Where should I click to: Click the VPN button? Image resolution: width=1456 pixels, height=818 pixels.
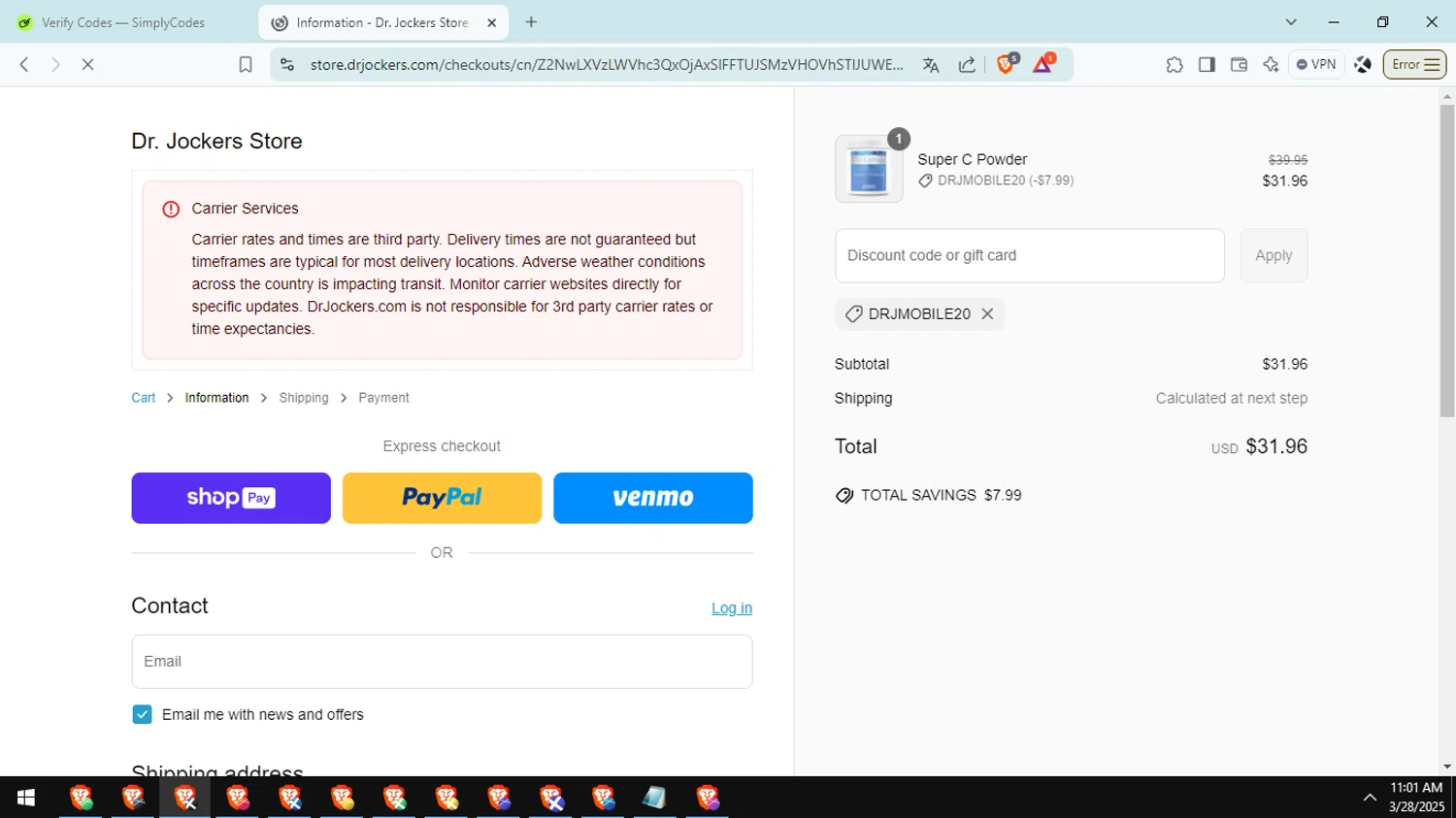1316,64
